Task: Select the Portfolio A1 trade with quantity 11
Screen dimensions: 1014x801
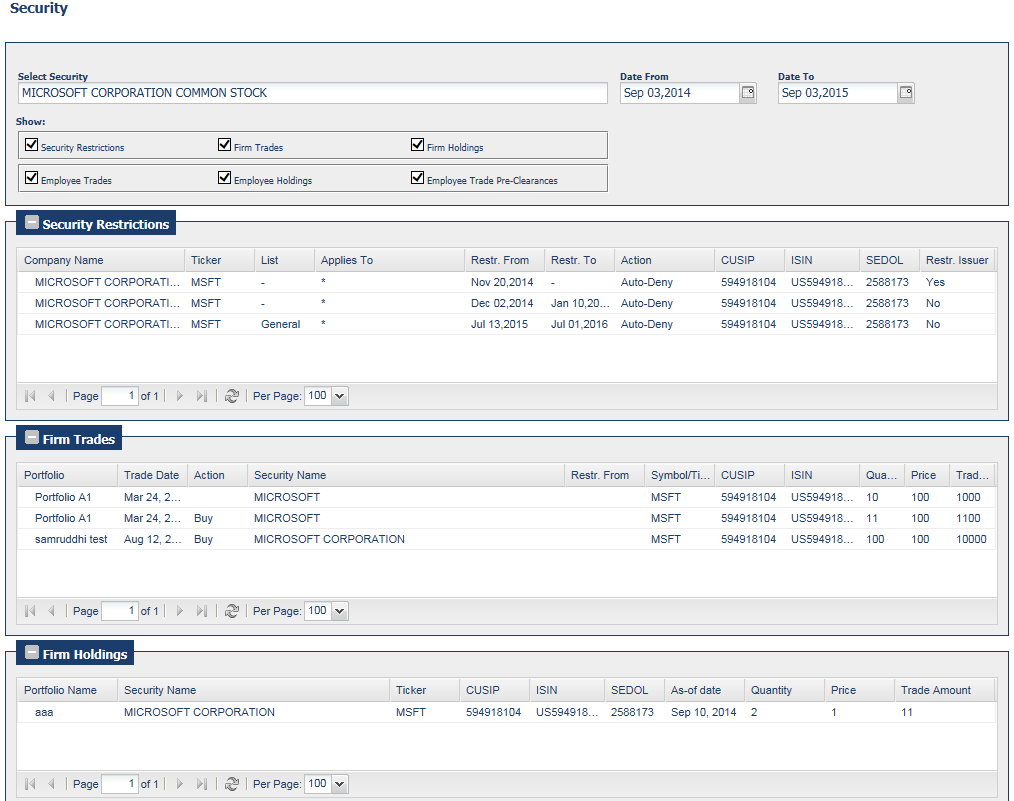Action: 506,518
